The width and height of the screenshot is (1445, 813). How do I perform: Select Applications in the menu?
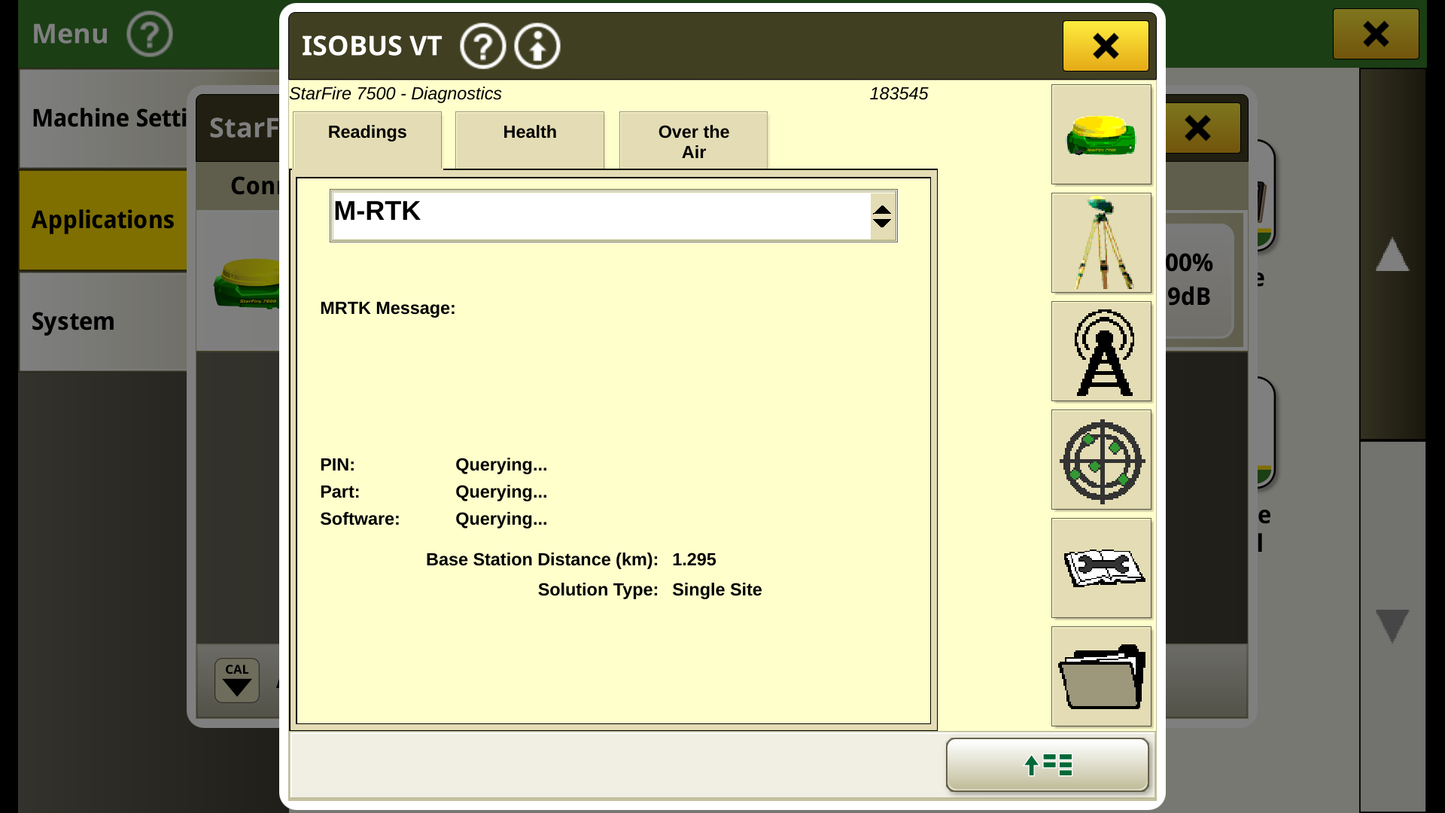(x=103, y=220)
